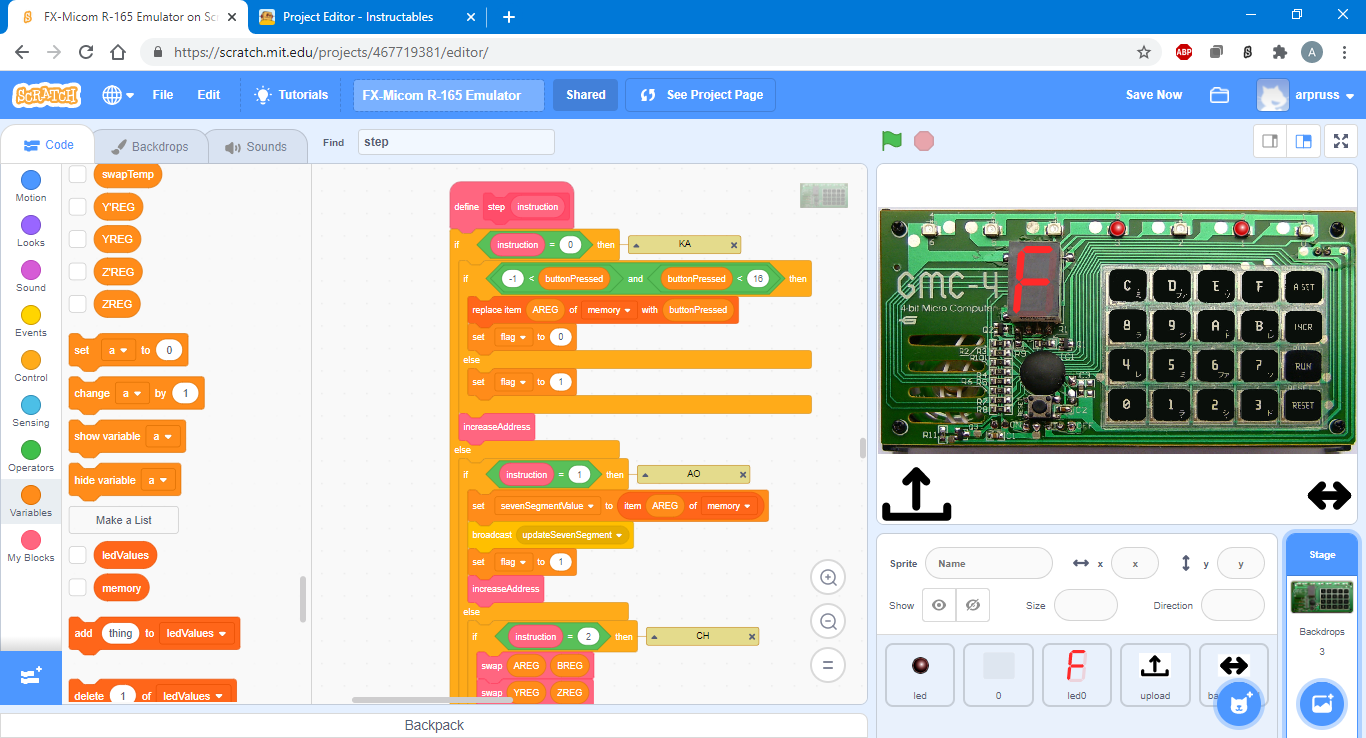Click the workspace vertical scrollbar
The image size is (1366, 738).
(x=862, y=447)
